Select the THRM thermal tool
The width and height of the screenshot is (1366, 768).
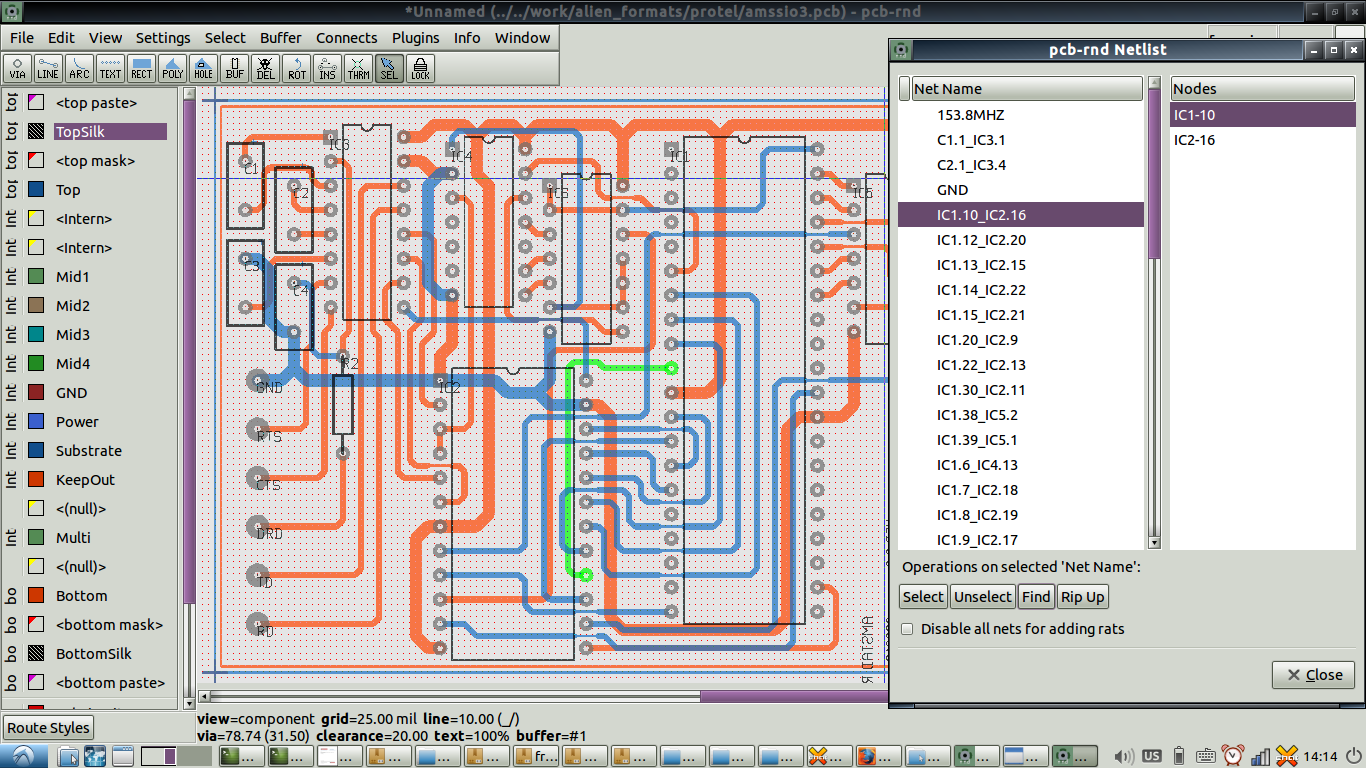(358, 68)
